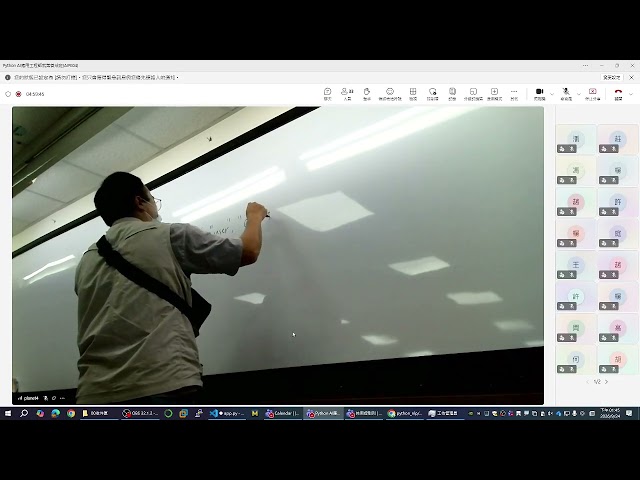The height and width of the screenshot is (480, 640).
Task: Open more options on planet4 video label
Action: pyautogui.click(x=62, y=398)
